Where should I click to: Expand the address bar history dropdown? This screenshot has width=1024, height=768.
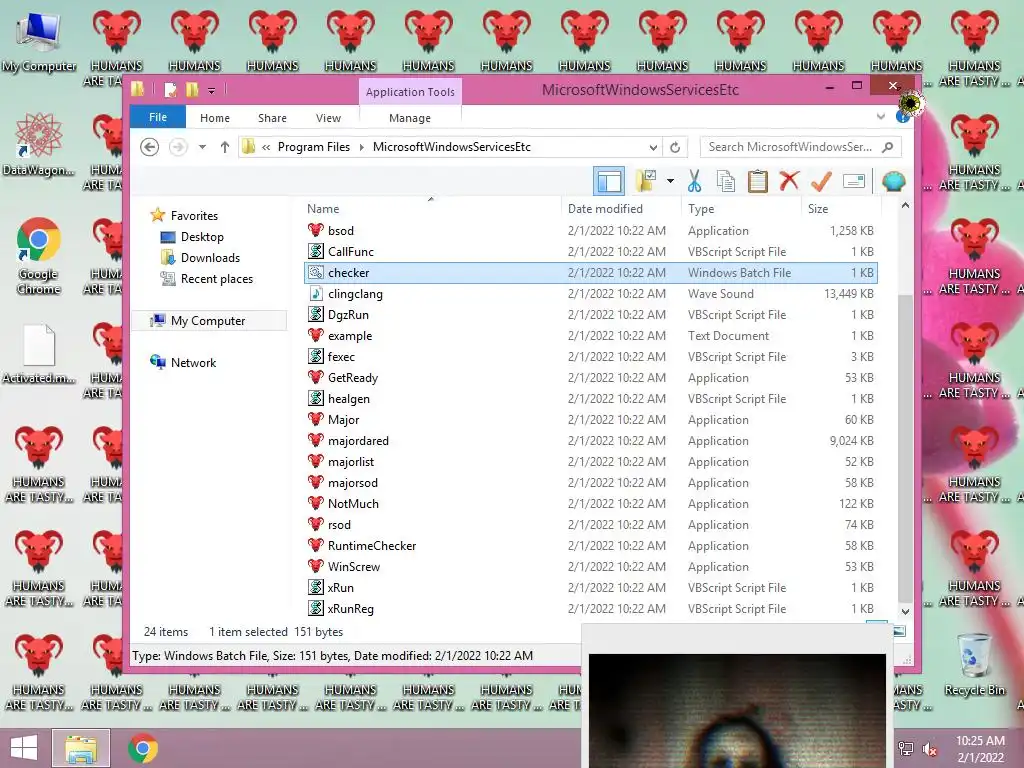click(x=653, y=147)
